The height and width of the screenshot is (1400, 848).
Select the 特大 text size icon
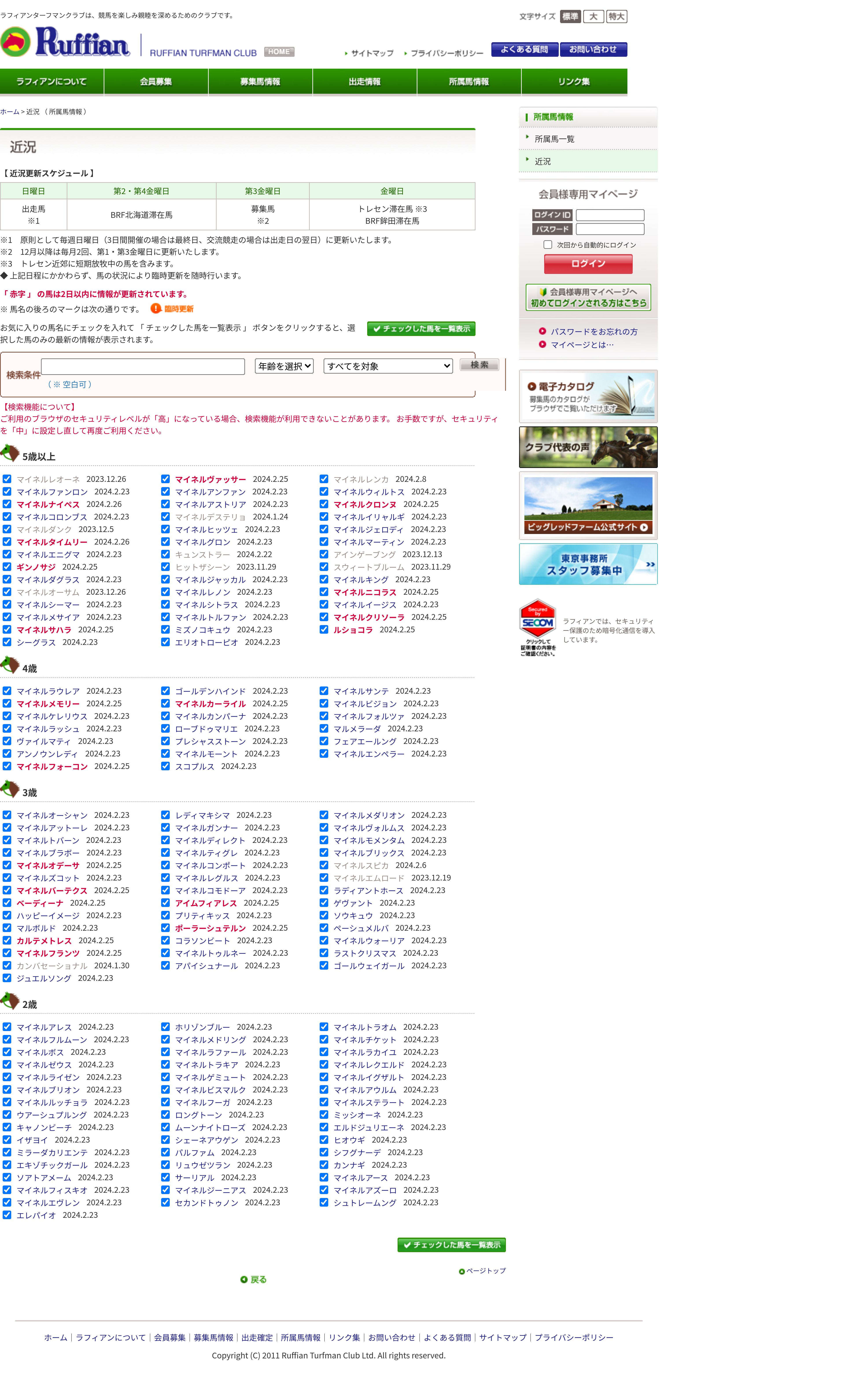pos(616,17)
